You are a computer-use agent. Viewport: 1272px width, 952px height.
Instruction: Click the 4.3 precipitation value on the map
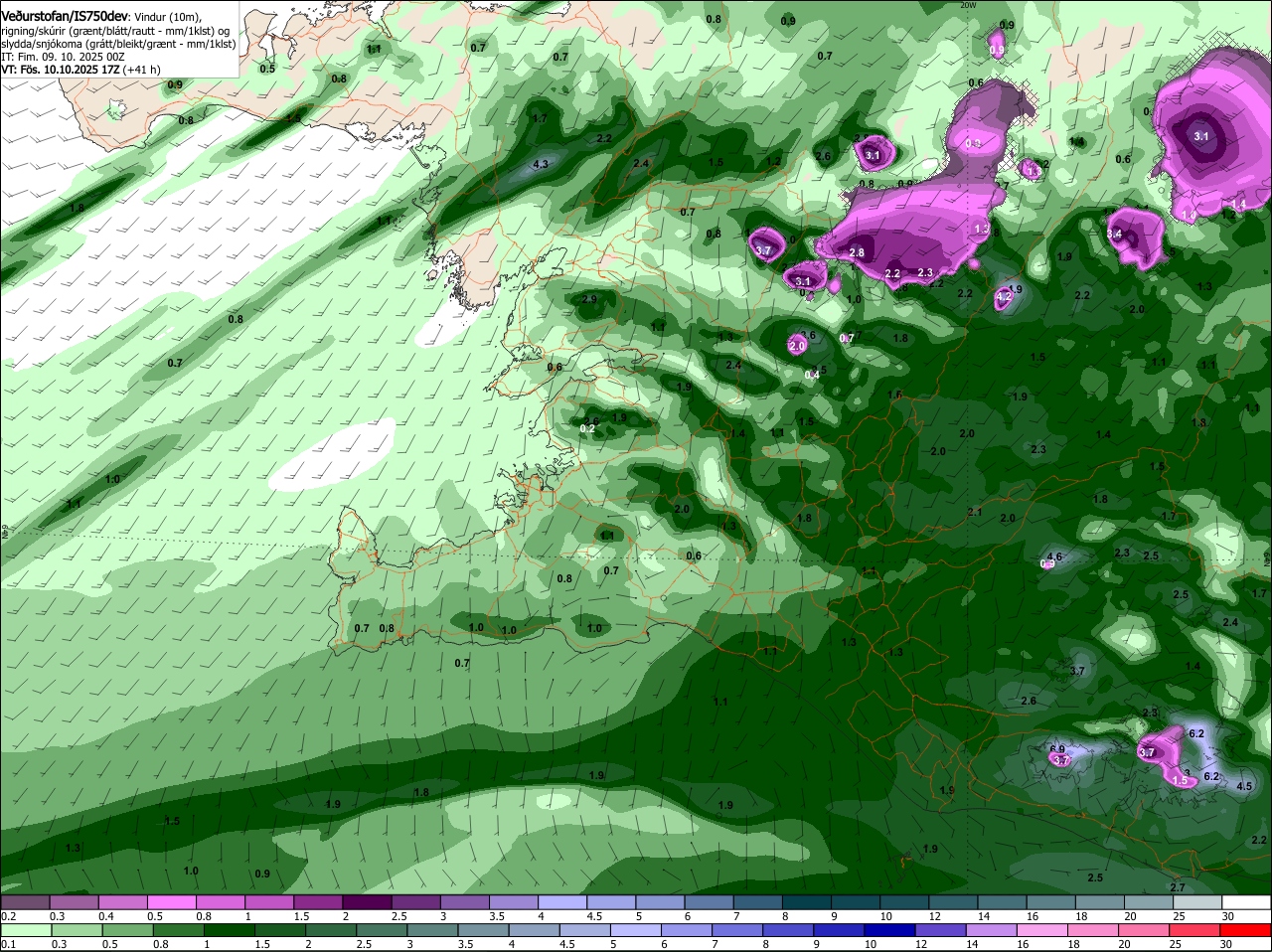(542, 165)
